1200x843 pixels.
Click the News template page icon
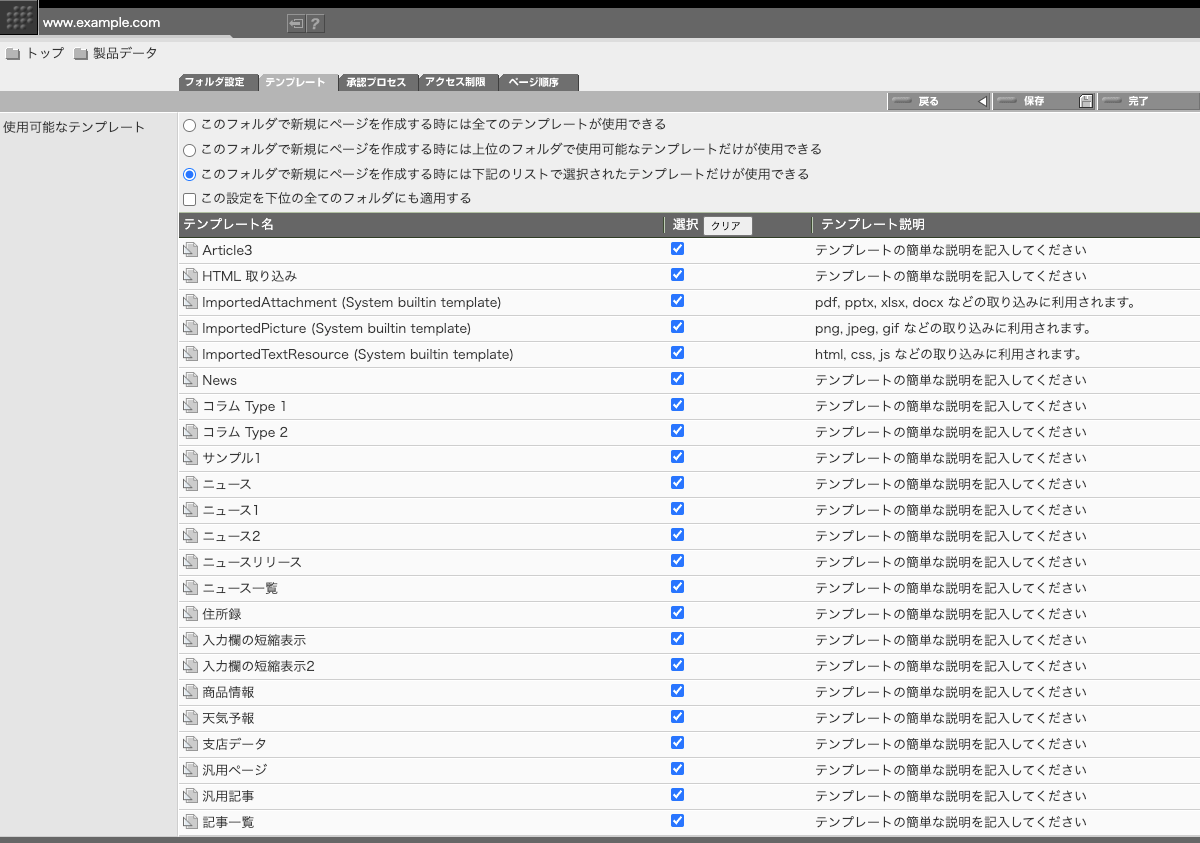tap(191, 380)
